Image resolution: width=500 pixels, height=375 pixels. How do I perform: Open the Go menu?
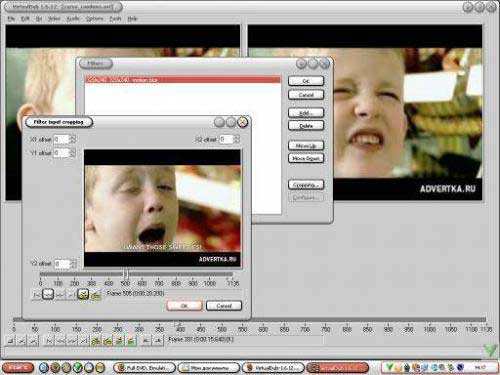point(39,19)
